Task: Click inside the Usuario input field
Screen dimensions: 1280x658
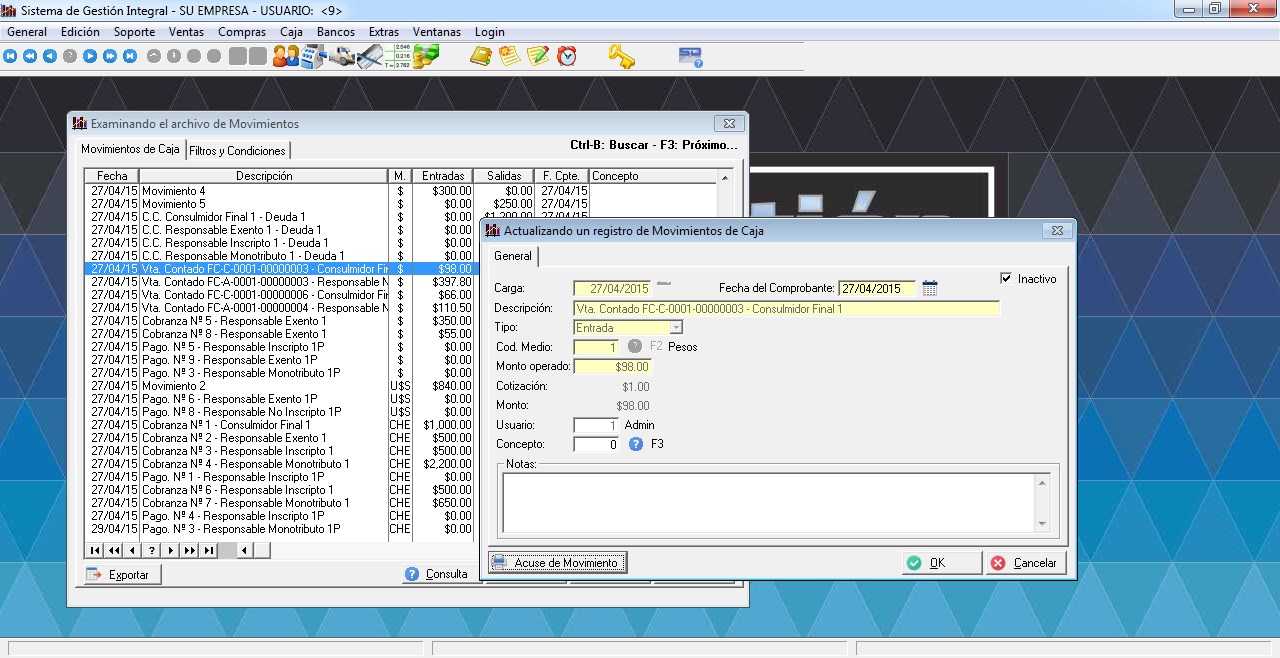Action: click(x=596, y=425)
